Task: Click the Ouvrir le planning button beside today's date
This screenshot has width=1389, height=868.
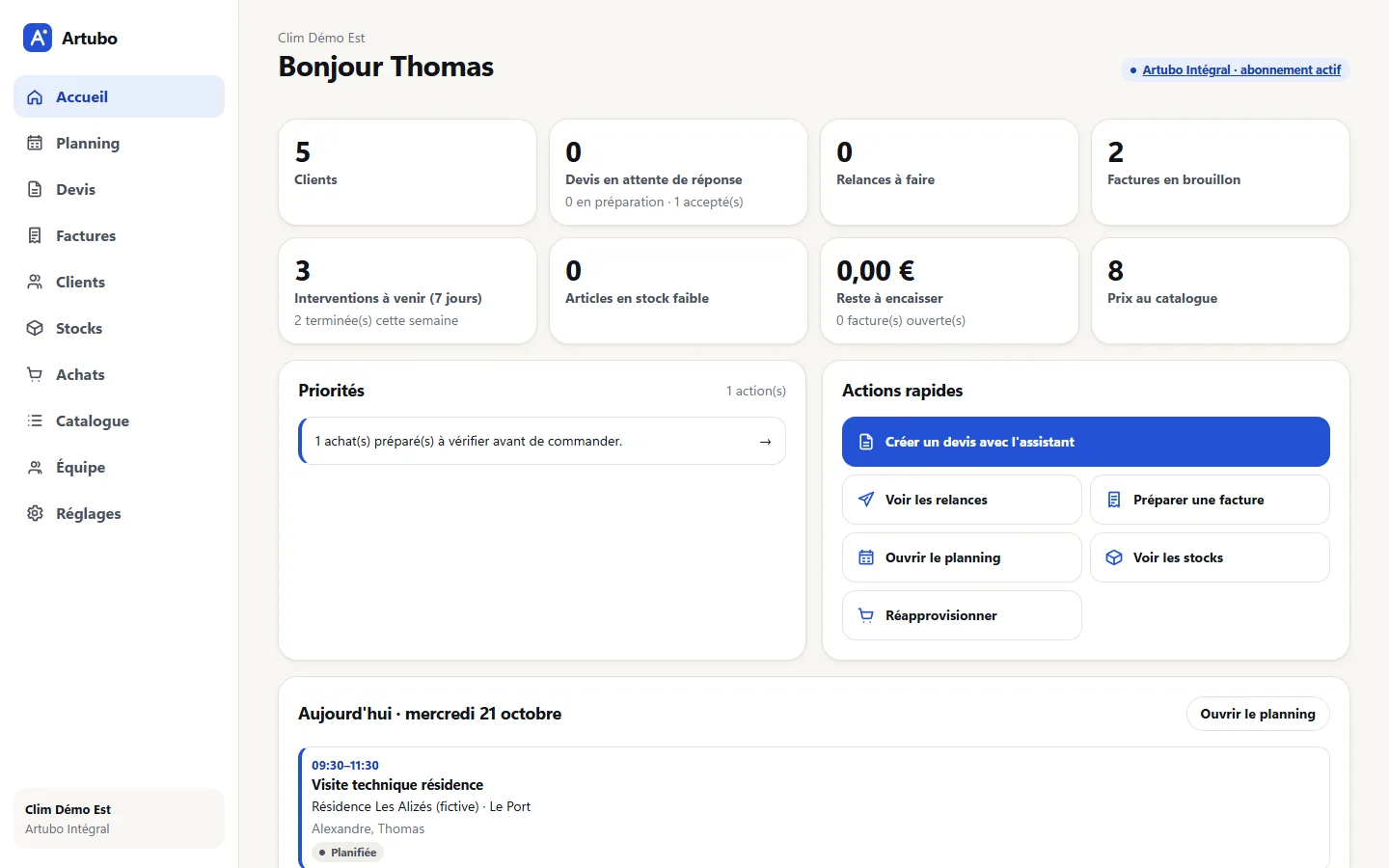Action: pyautogui.click(x=1258, y=714)
